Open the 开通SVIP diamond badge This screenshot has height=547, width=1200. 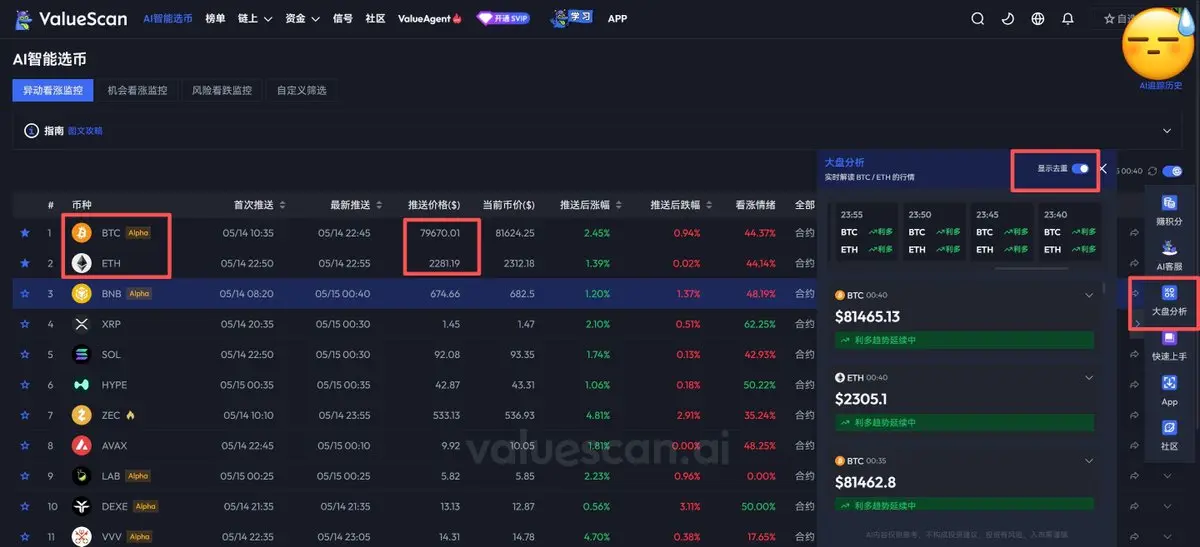(x=503, y=18)
